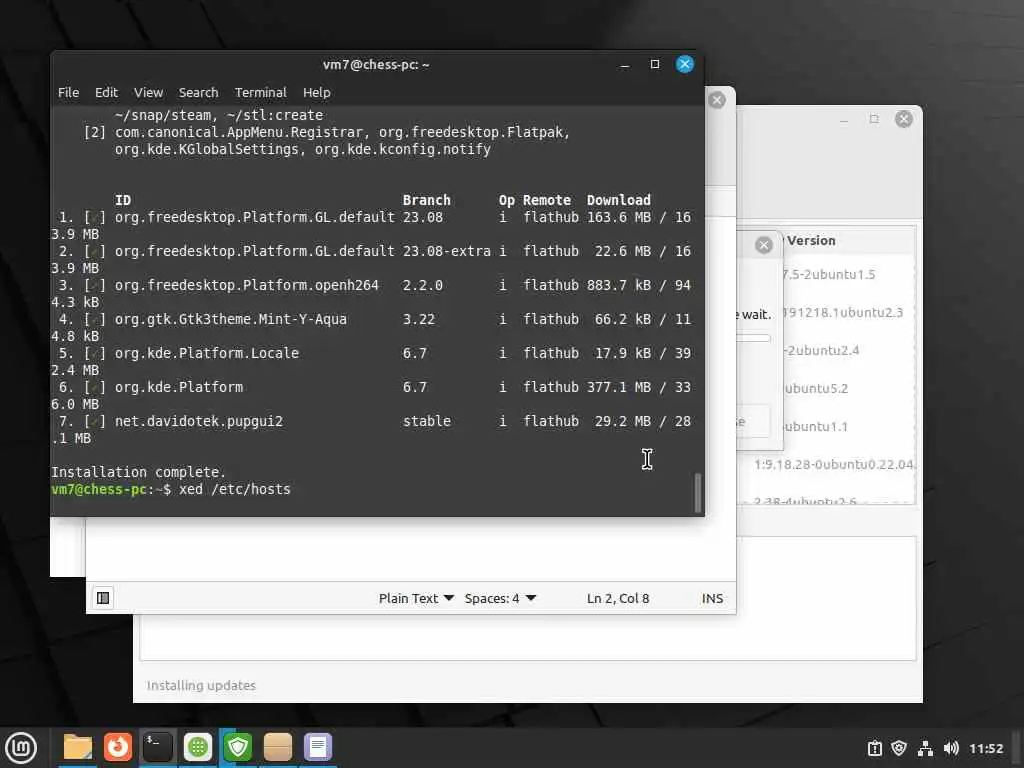
Task: Click org.gtk.Gtk3theme.Mint-Y-Aqua text in terminal
Action: click(231, 319)
